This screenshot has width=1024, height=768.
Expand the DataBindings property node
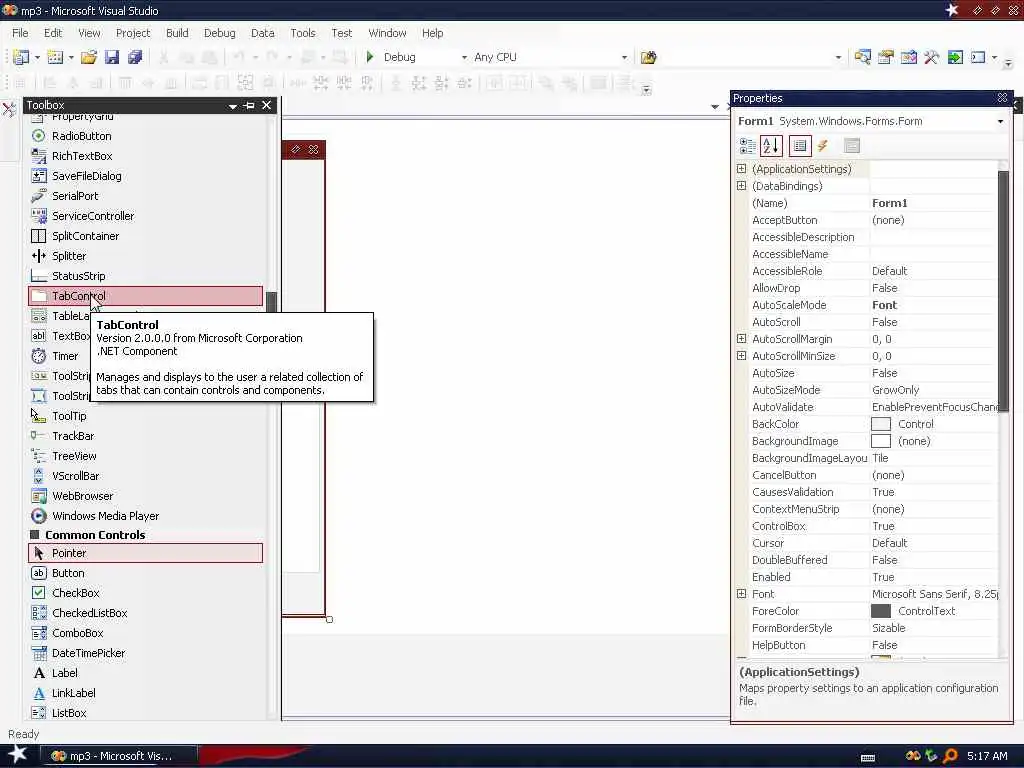point(741,185)
